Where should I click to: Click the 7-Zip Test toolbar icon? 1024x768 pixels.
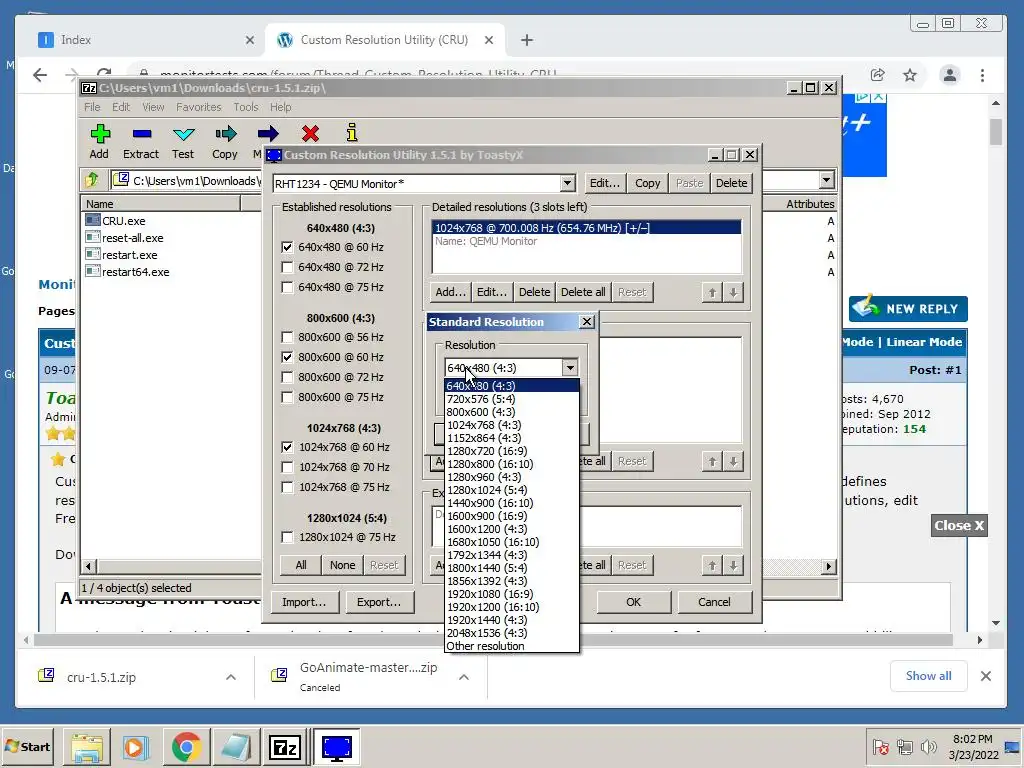184,134
